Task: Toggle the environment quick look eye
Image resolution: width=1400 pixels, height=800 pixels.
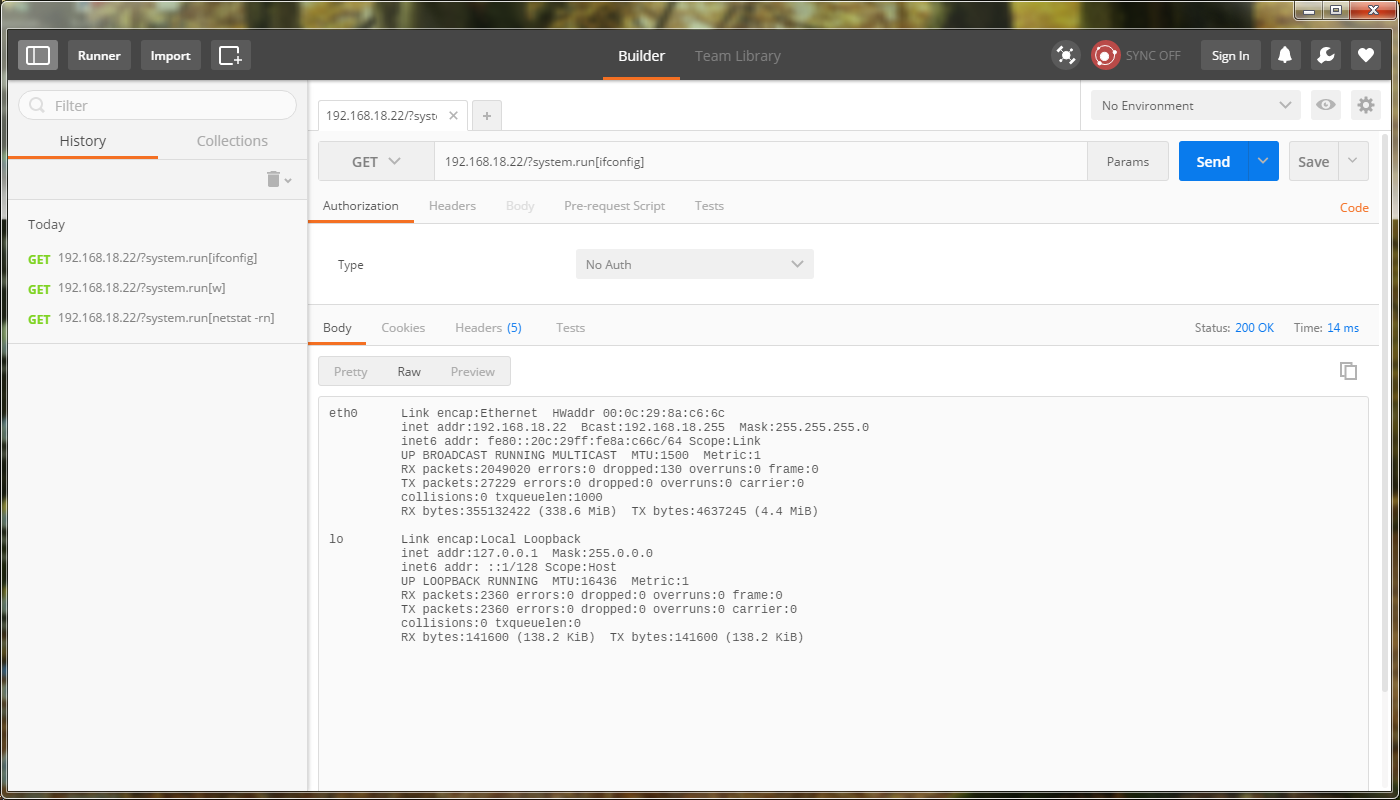Action: click(1326, 105)
